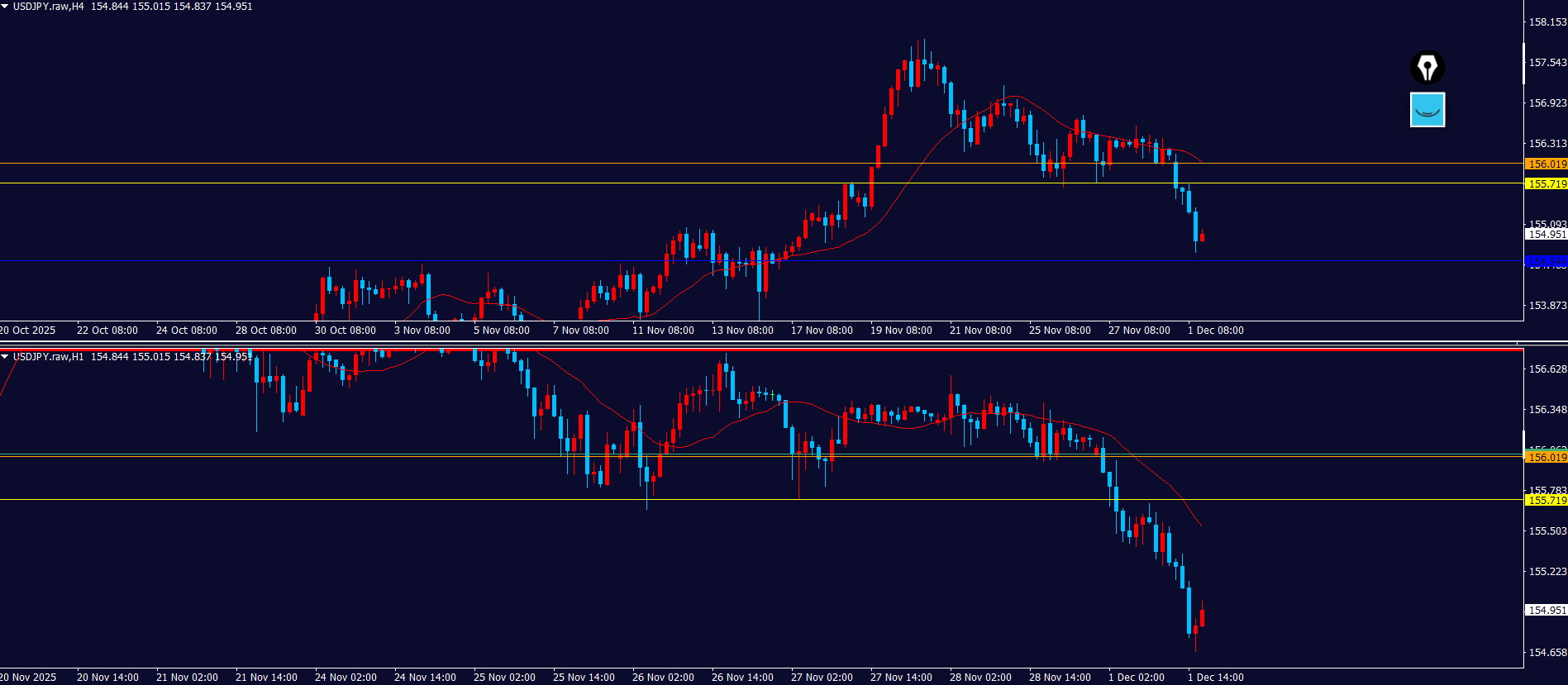Click white 154.951 current price on H1 chart
The width and height of the screenshot is (1568, 685).
click(1546, 611)
